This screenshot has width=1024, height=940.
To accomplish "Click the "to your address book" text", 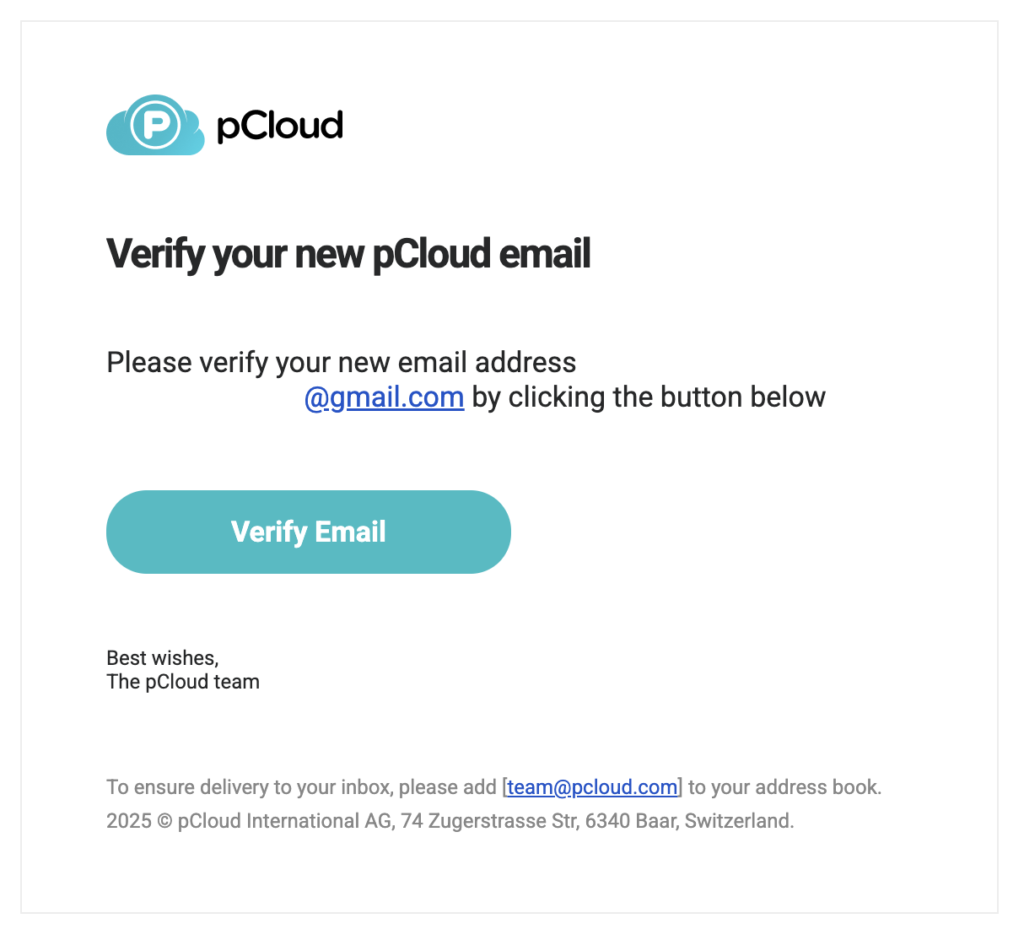I will coord(784,788).
